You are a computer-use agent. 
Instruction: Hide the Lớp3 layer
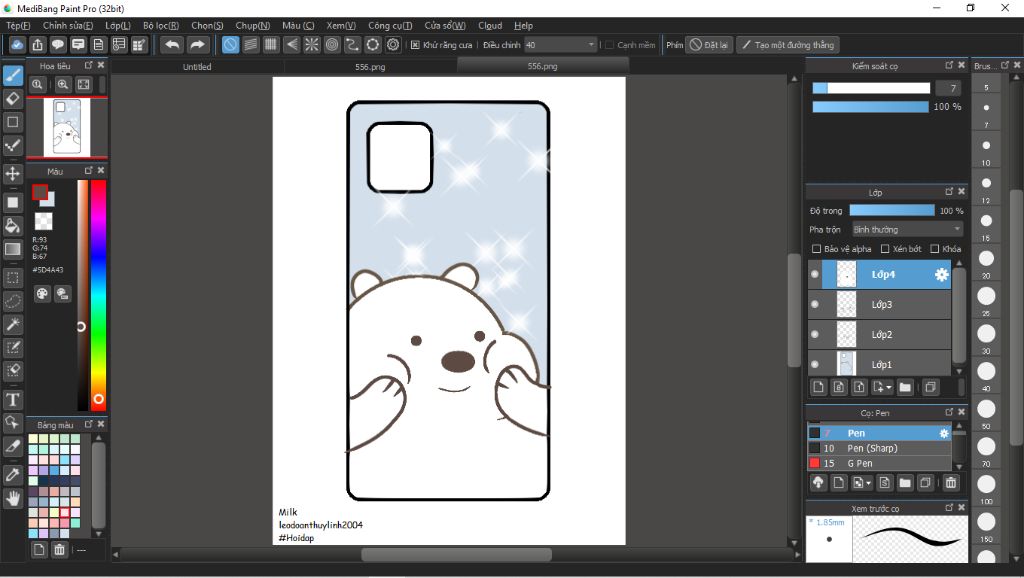814,304
